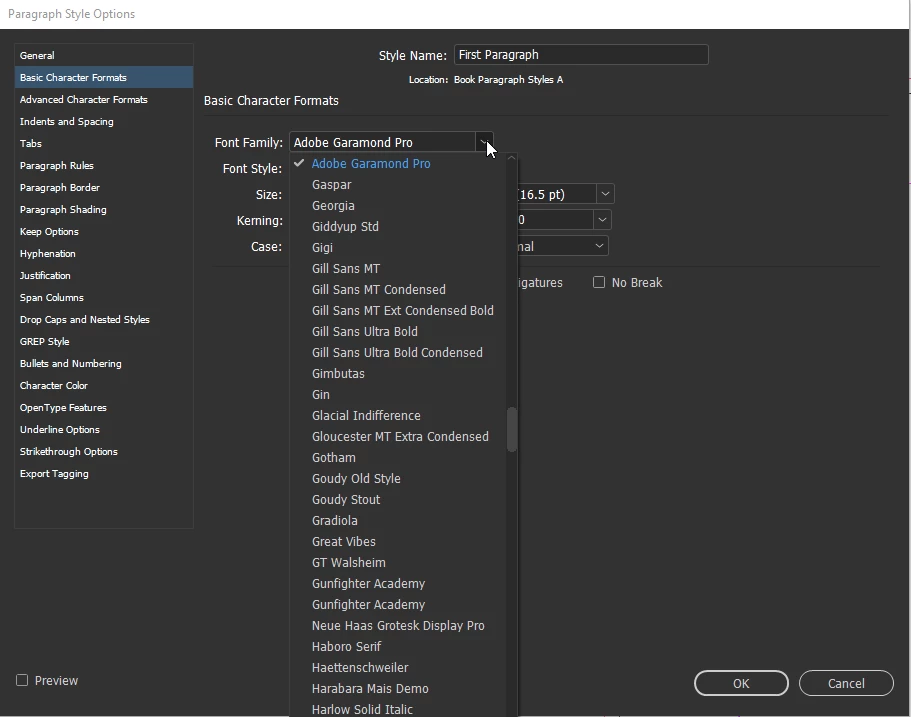Viewport: 911px width, 717px height.
Task: Open the General settings category
Action: click(103, 55)
